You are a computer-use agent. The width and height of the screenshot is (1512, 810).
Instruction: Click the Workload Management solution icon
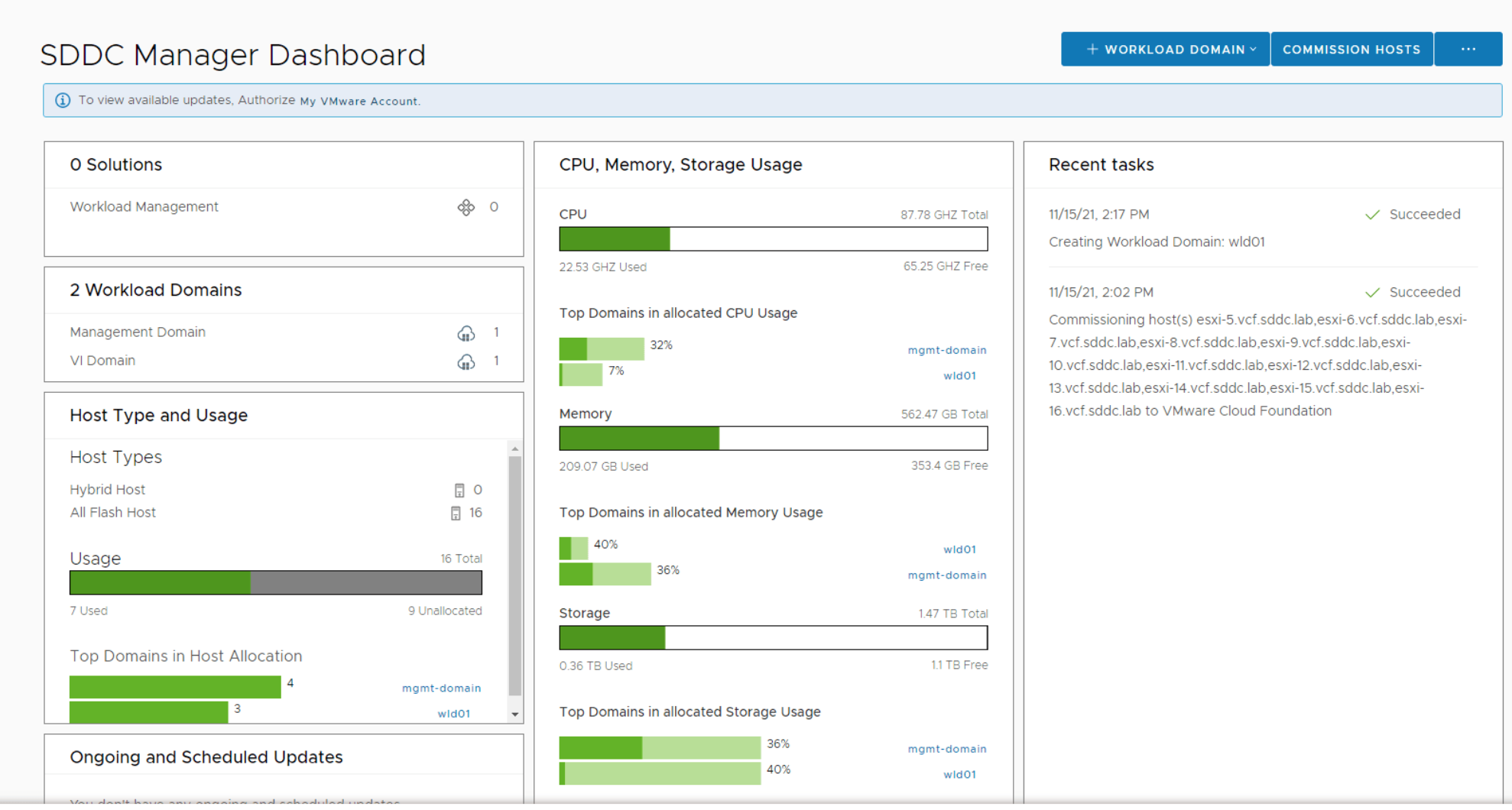click(x=466, y=207)
